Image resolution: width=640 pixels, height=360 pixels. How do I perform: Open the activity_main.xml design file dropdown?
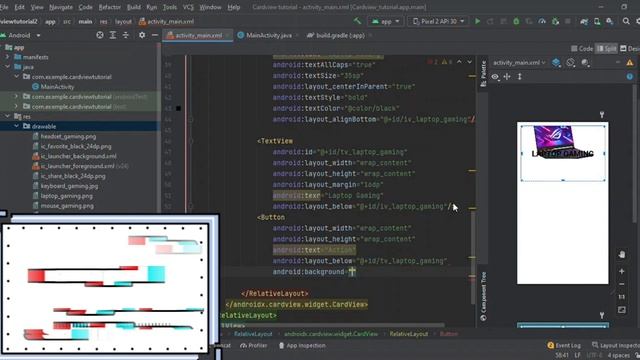519,62
